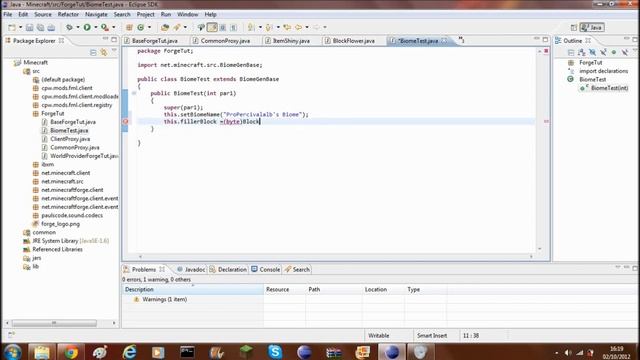The image size is (640, 360).
Task: Open the External Tools dropdown arrow
Action: tap(113, 27)
